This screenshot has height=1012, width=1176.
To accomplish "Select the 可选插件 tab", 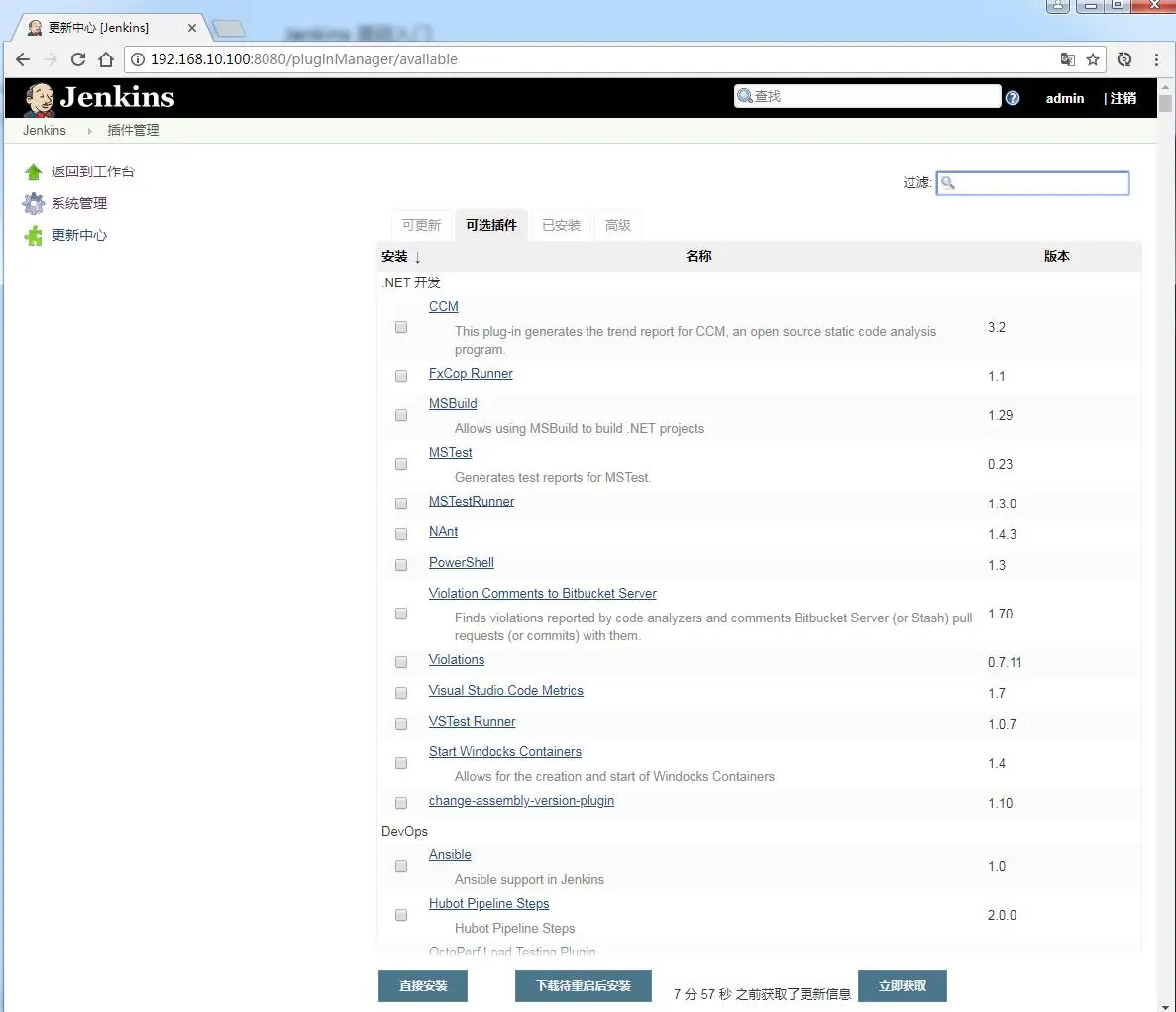I will click(x=491, y=225).
